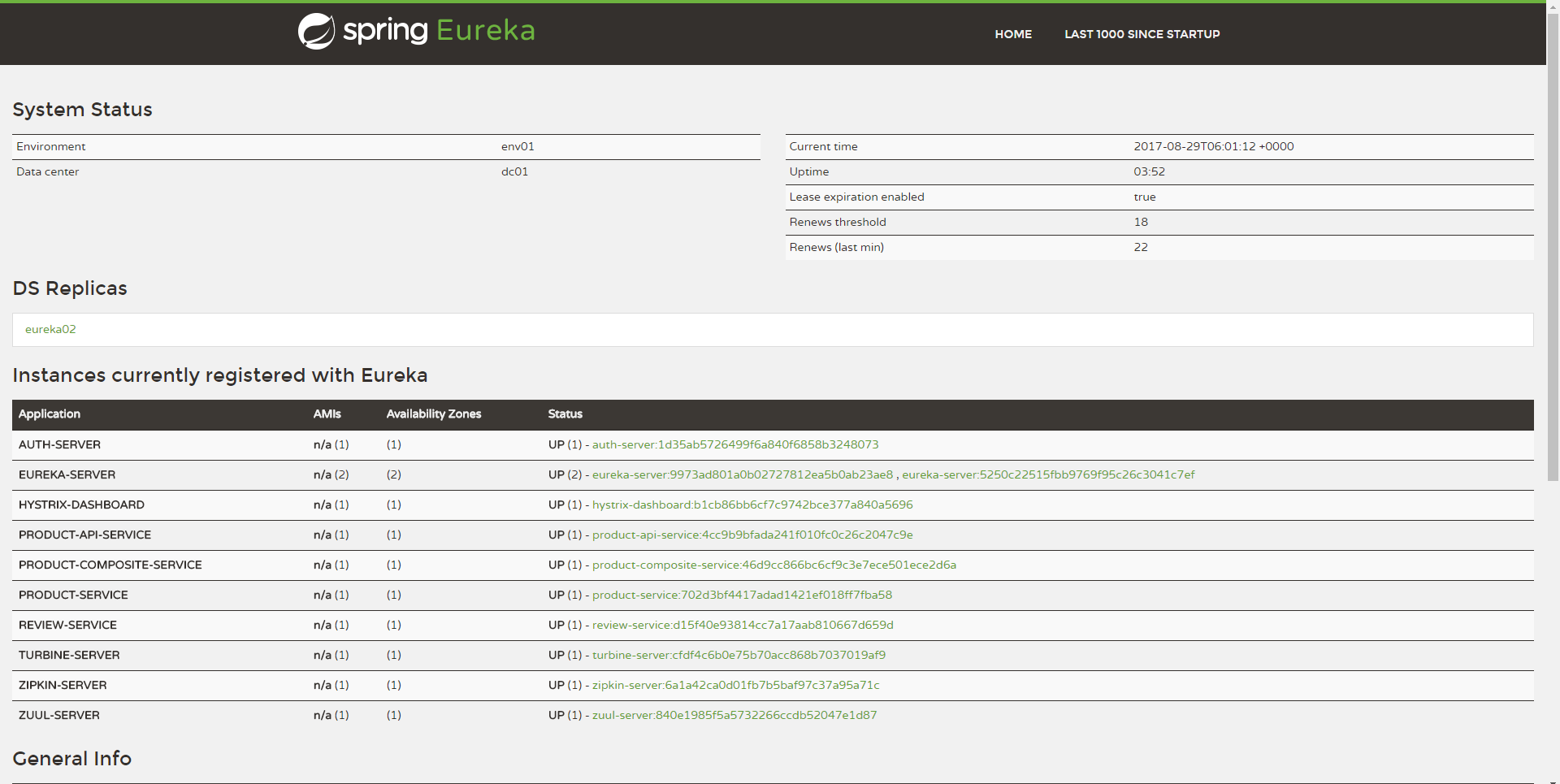The image size is (1560, 784).
Task: Open zipkin-server instance link
Action: 735,685
